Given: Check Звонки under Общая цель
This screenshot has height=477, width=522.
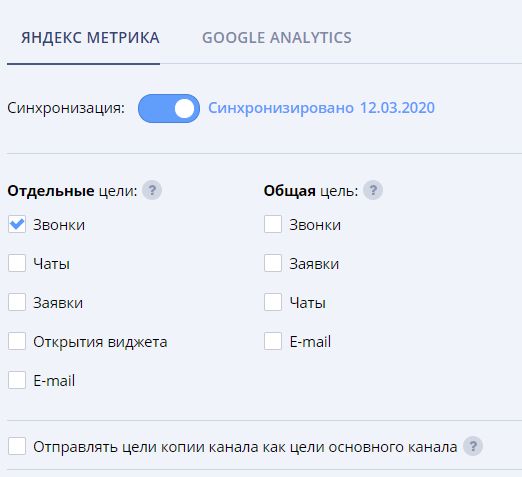Looking at the screenshot, I should click(x=273, y=224).
